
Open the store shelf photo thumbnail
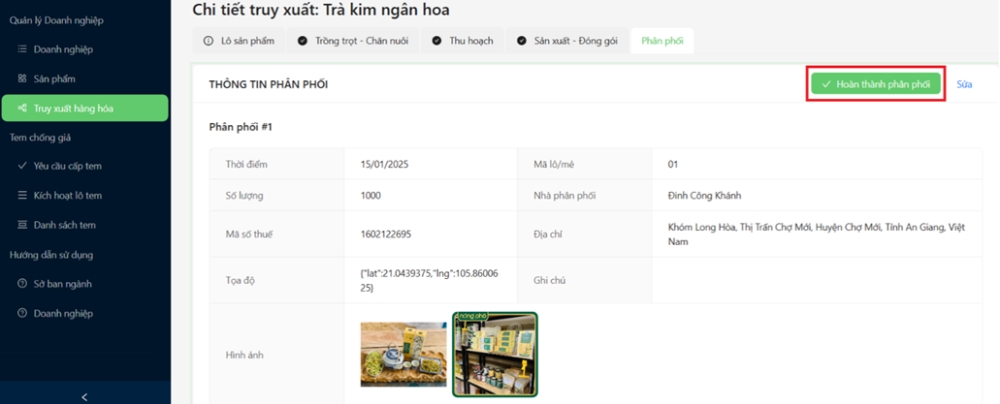tap(495, 354)
